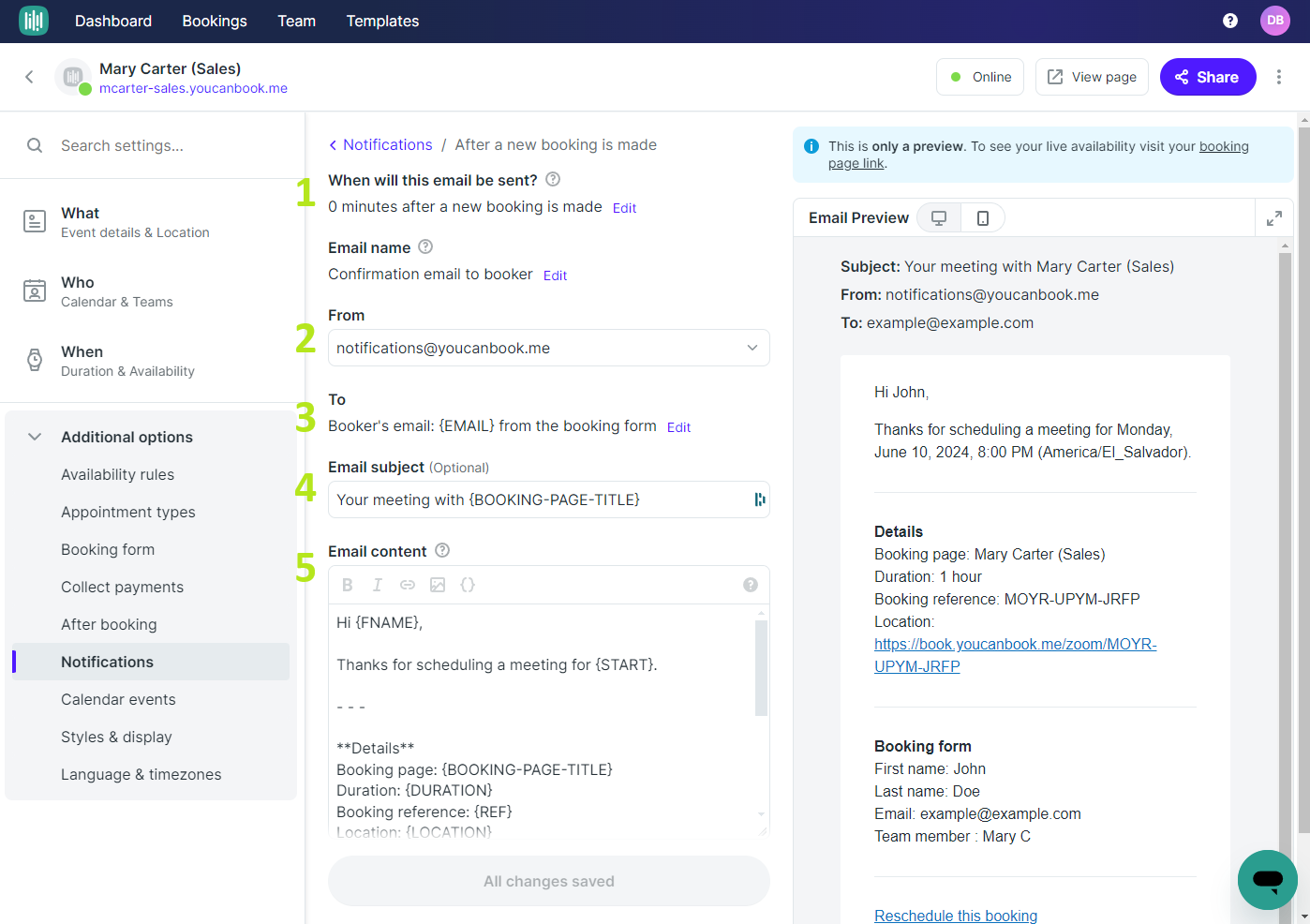Select Notifications in sidebar
The width and height of the screenshot is (1310, 924).
click(151, 662)
